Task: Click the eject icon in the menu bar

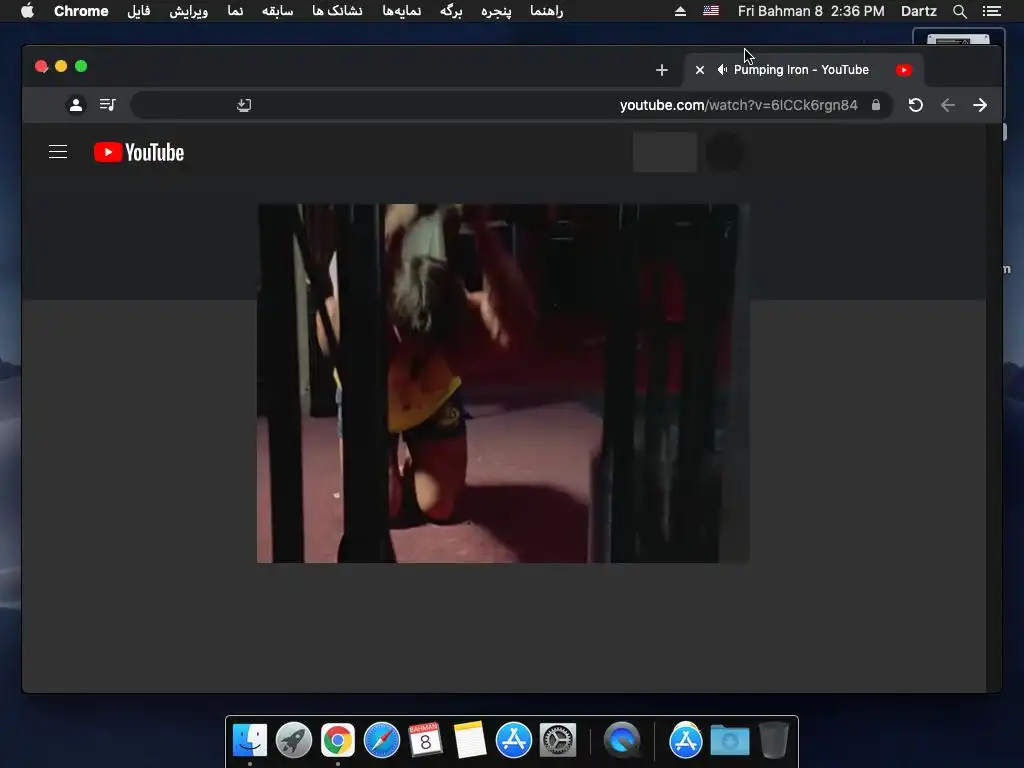Action: [680, 11]
